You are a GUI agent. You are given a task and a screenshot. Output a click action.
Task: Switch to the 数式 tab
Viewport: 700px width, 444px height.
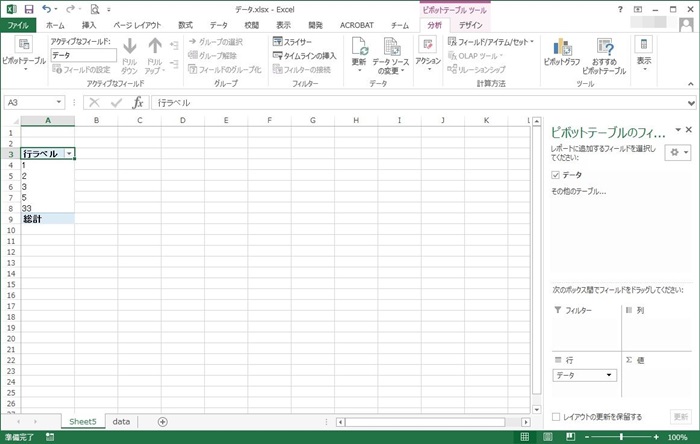click(x=185, y=25)
